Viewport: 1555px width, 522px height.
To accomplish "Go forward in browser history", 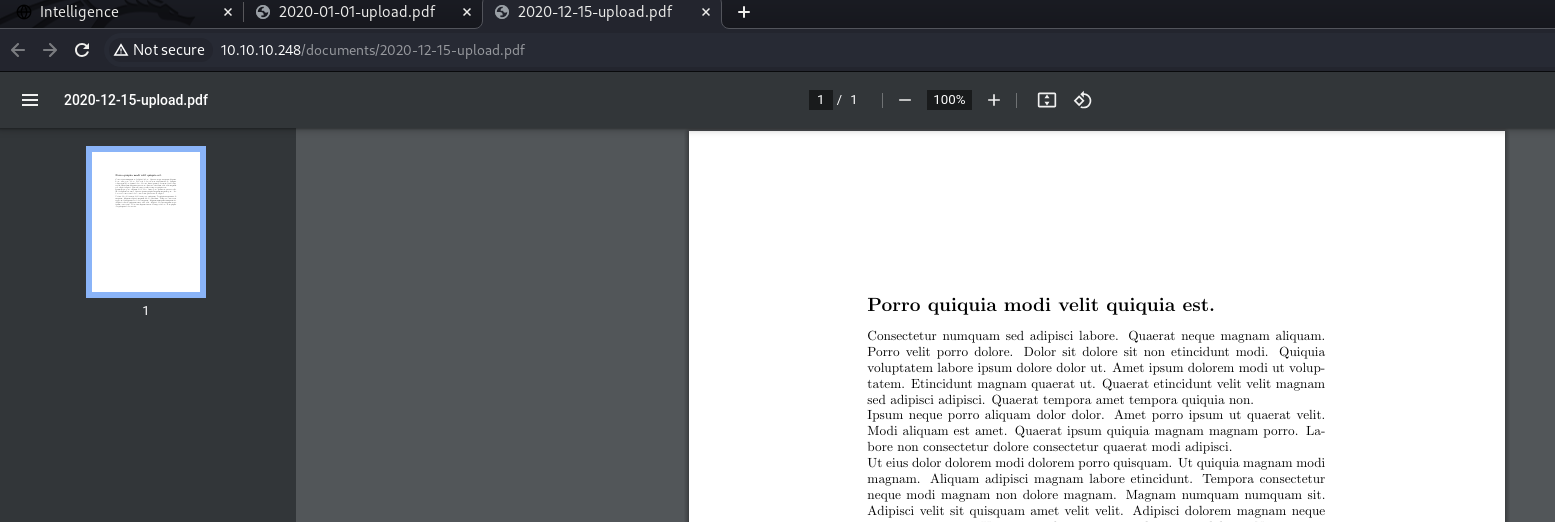I will (x=50, y=50).
